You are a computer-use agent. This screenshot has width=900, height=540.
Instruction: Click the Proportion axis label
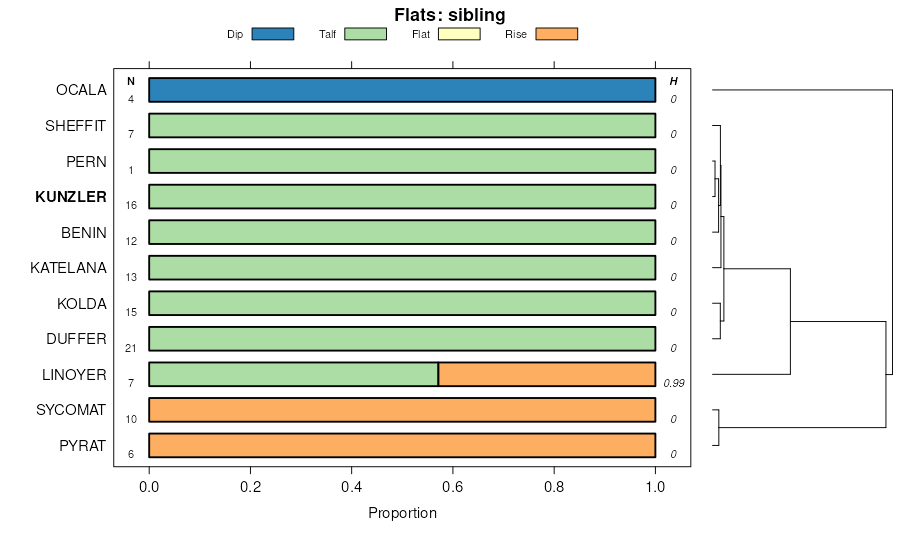[x=402, y=514]
